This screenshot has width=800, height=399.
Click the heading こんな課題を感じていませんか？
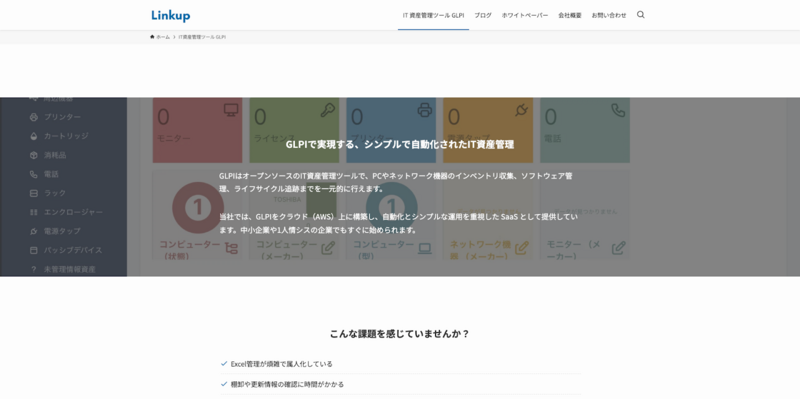pos(399,334)
